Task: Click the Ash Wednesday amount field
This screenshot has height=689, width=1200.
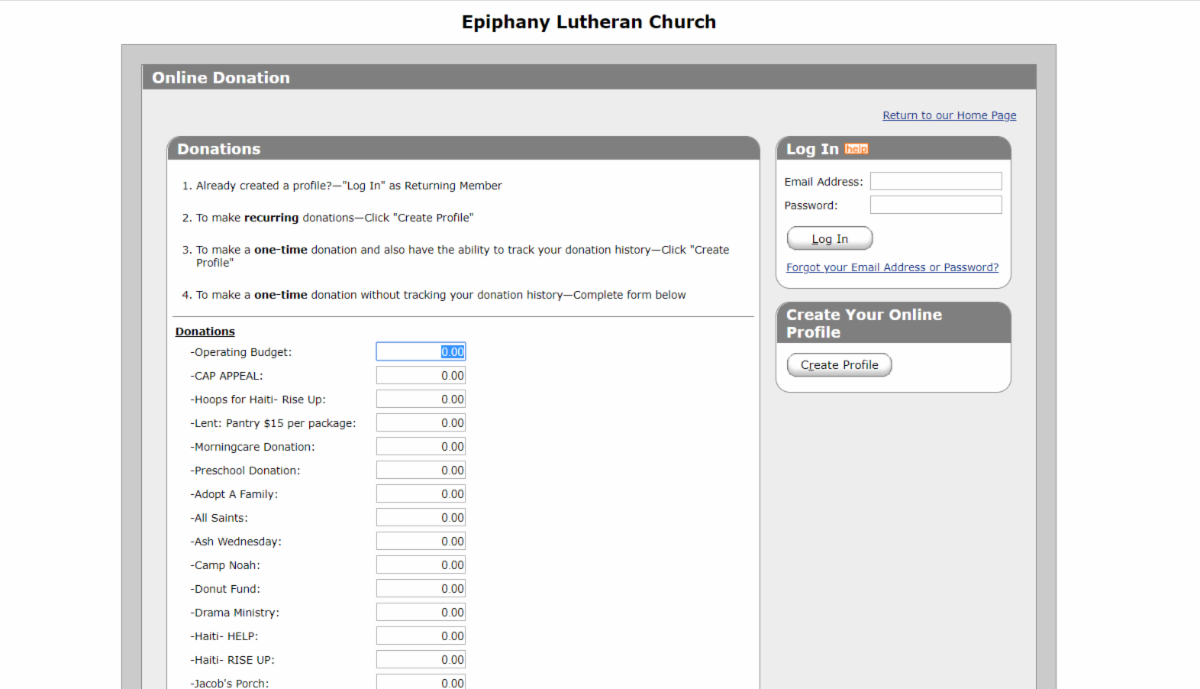Action: (x=421, y=541)
